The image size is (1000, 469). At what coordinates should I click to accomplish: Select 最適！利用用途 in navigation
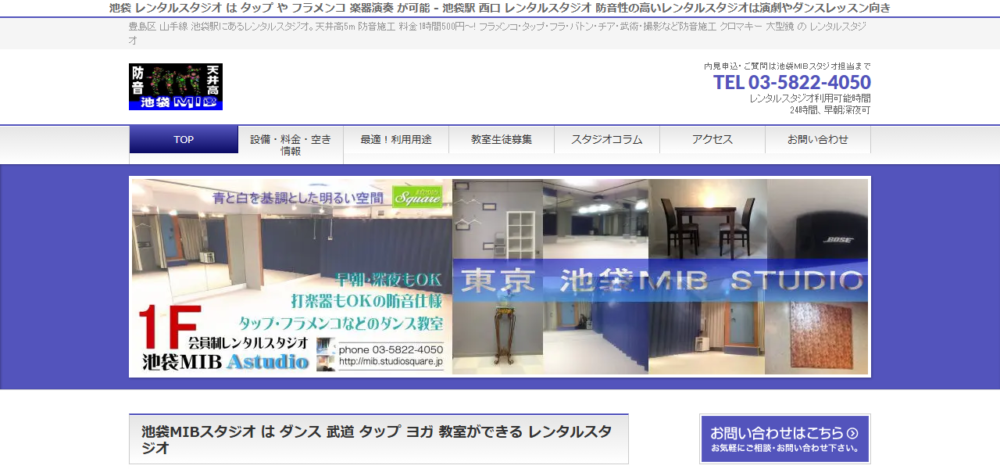(396, 140)
